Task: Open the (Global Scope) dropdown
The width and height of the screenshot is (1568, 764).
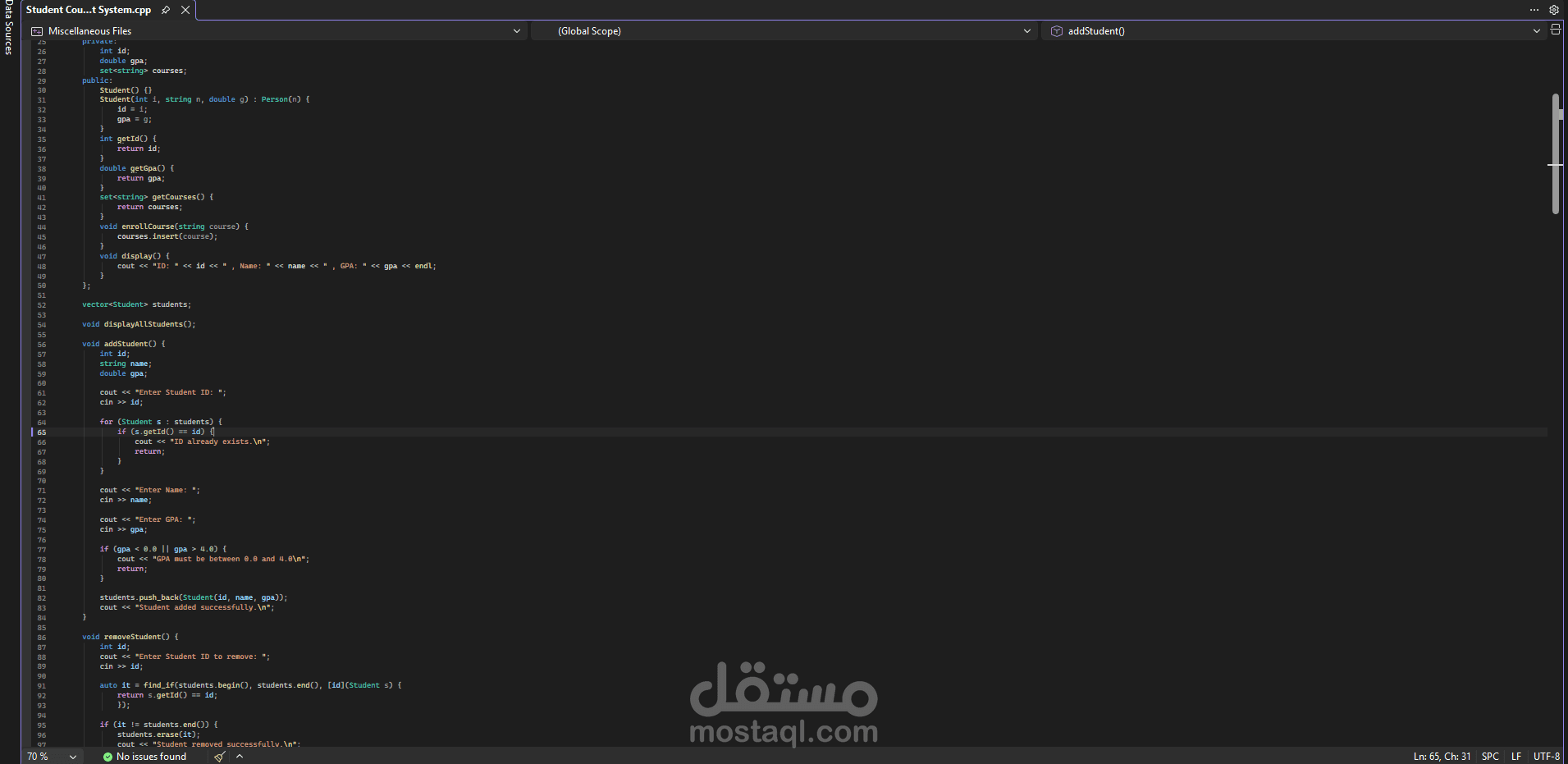Action: click(x=785, y=31)
